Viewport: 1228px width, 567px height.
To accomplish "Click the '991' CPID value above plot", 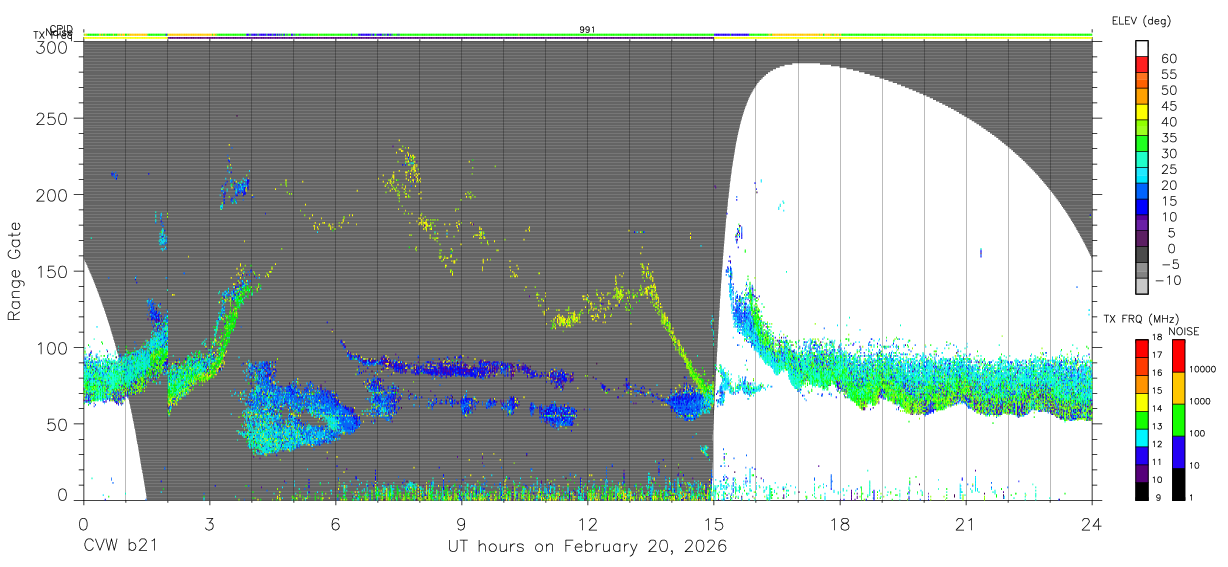I will point(587,30).
